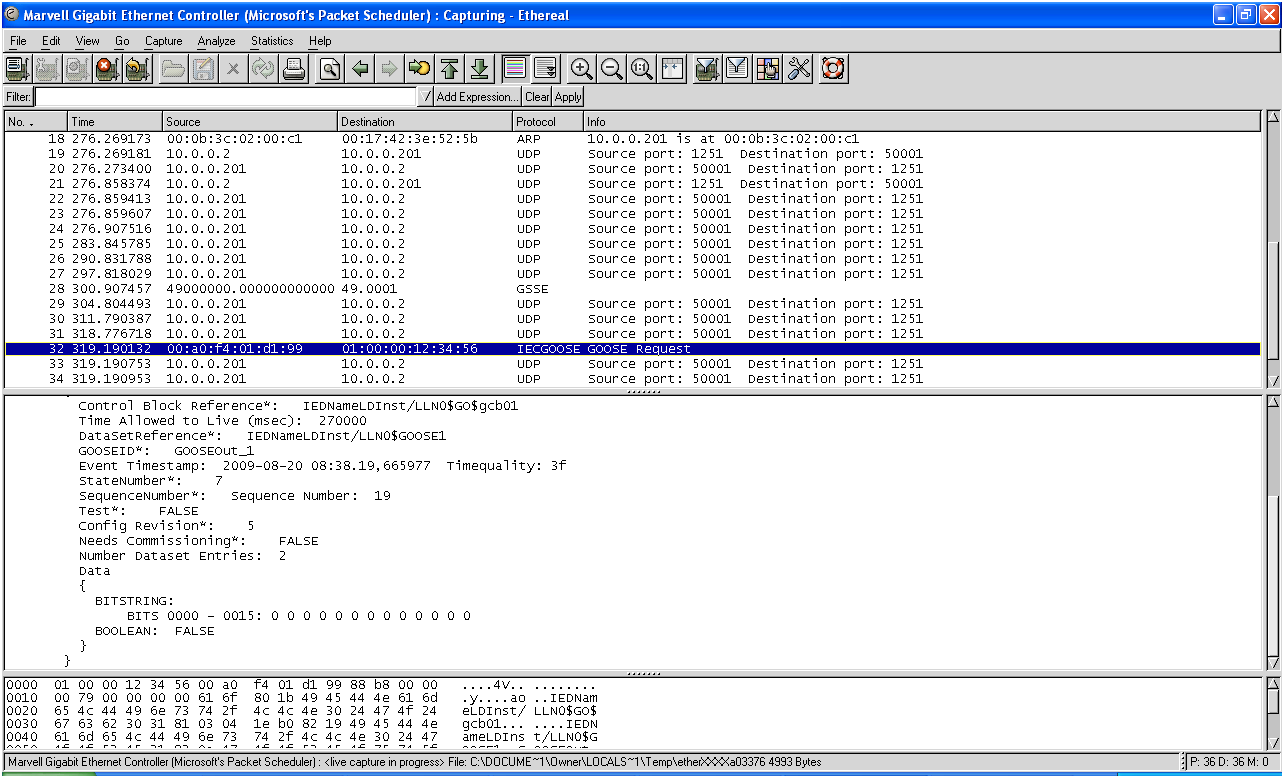Sort packets by the Protocol column header
Image resolution: width=1284 pixels, height=778 pixels.
pos(548,122)
